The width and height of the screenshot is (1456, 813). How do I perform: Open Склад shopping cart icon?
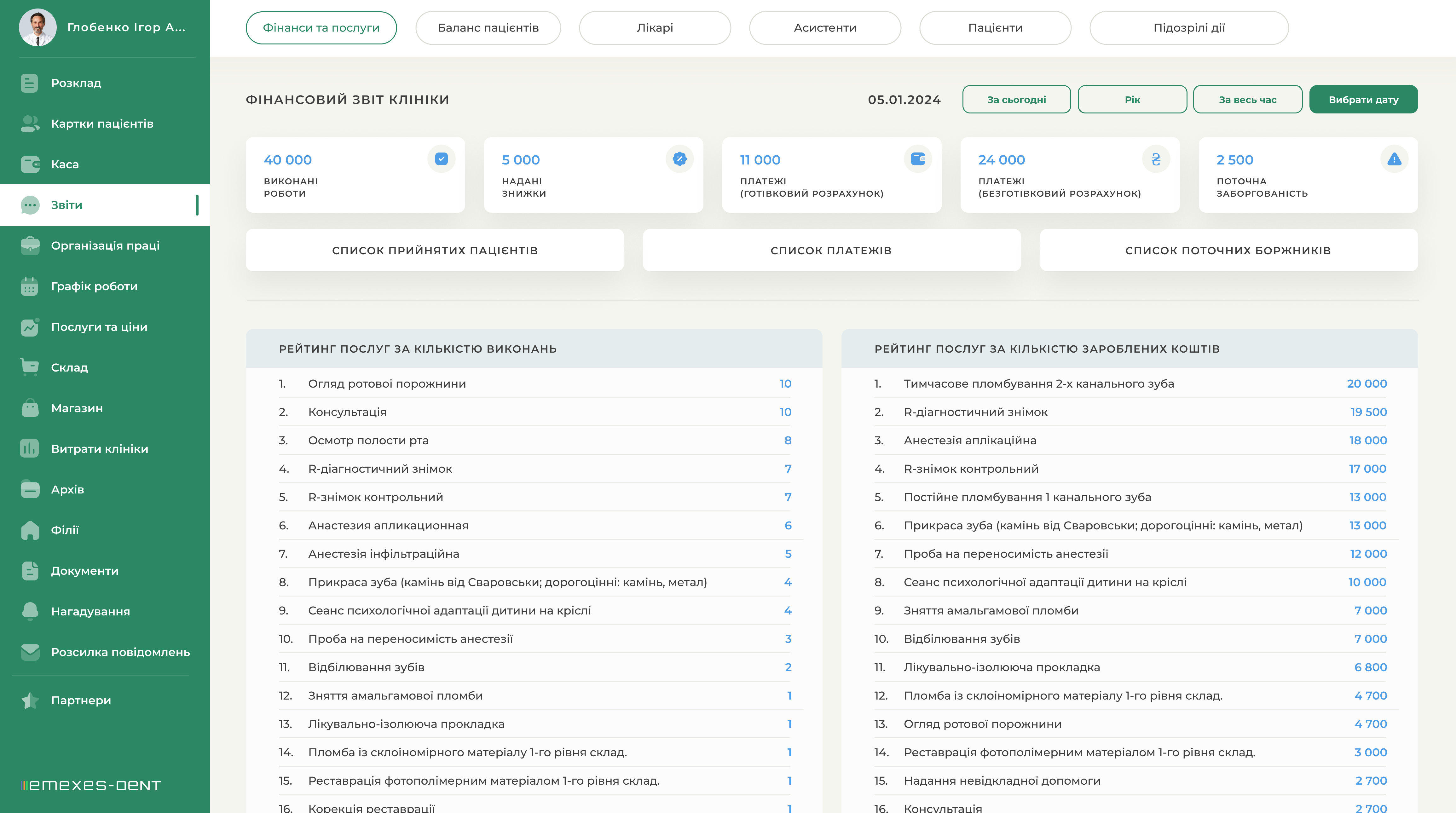[29, 367]
